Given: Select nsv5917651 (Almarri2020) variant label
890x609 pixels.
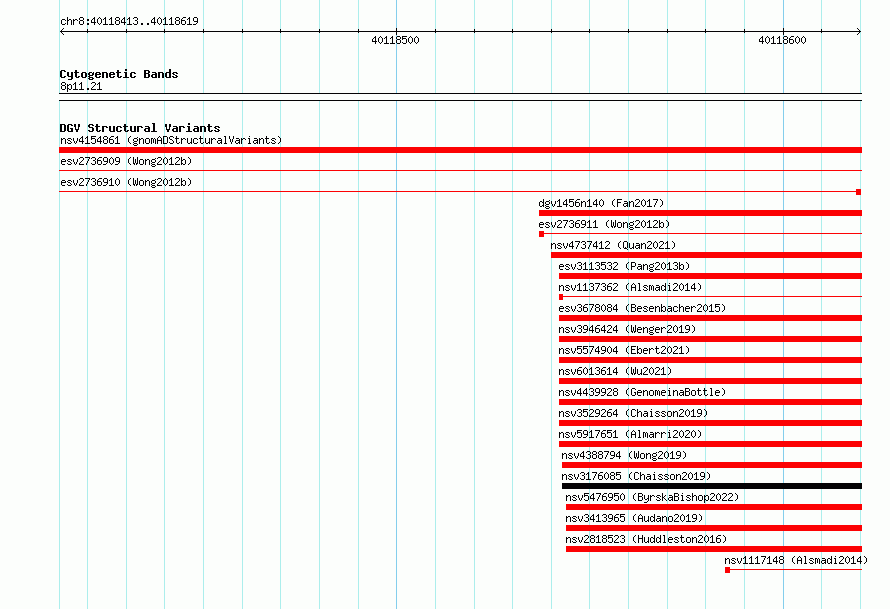Looking at the screenshot, I should click(630, 434).
